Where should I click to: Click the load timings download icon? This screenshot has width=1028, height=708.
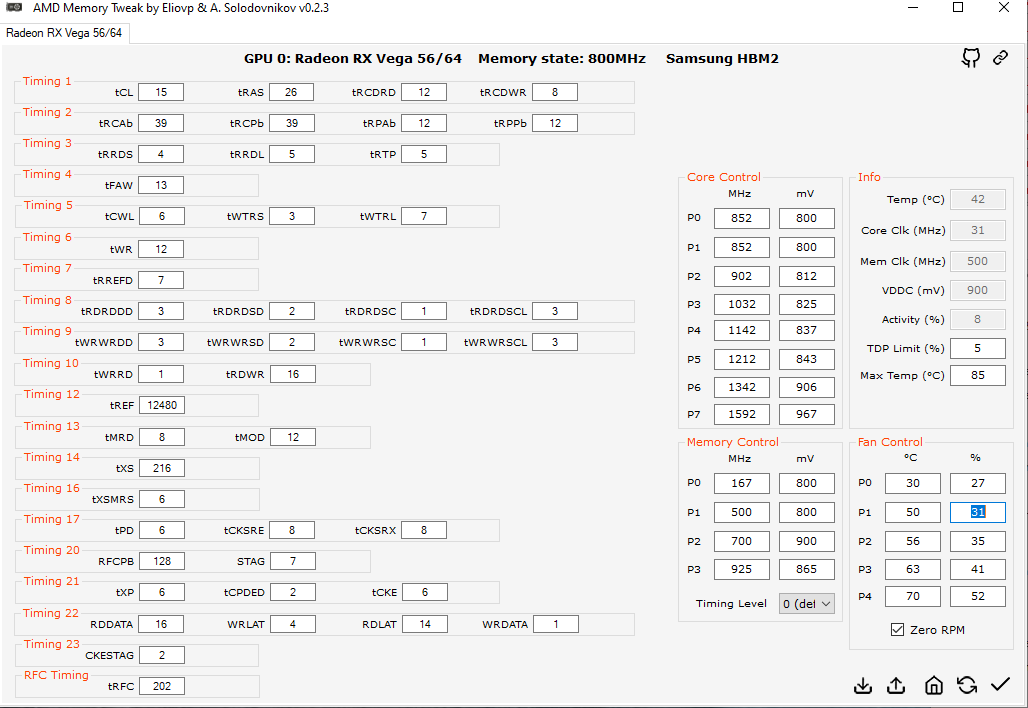pyautogui.click(x=863, y=686)
